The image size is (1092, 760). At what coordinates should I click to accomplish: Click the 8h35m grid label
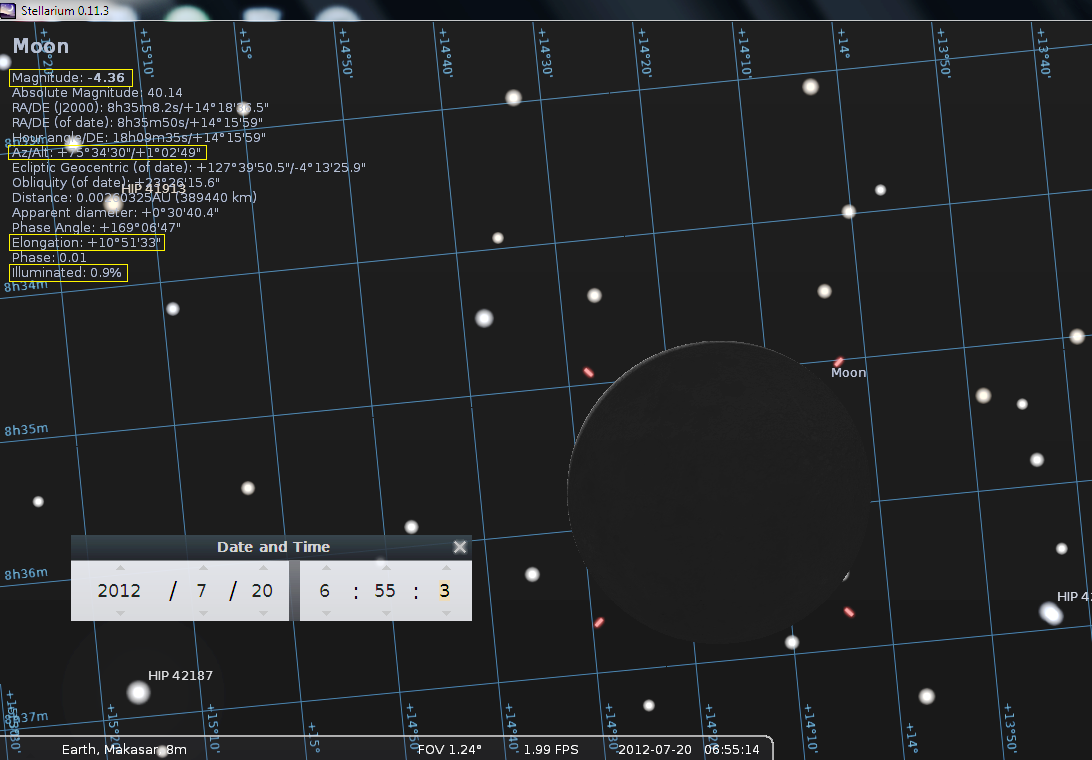tap(26, 430)
